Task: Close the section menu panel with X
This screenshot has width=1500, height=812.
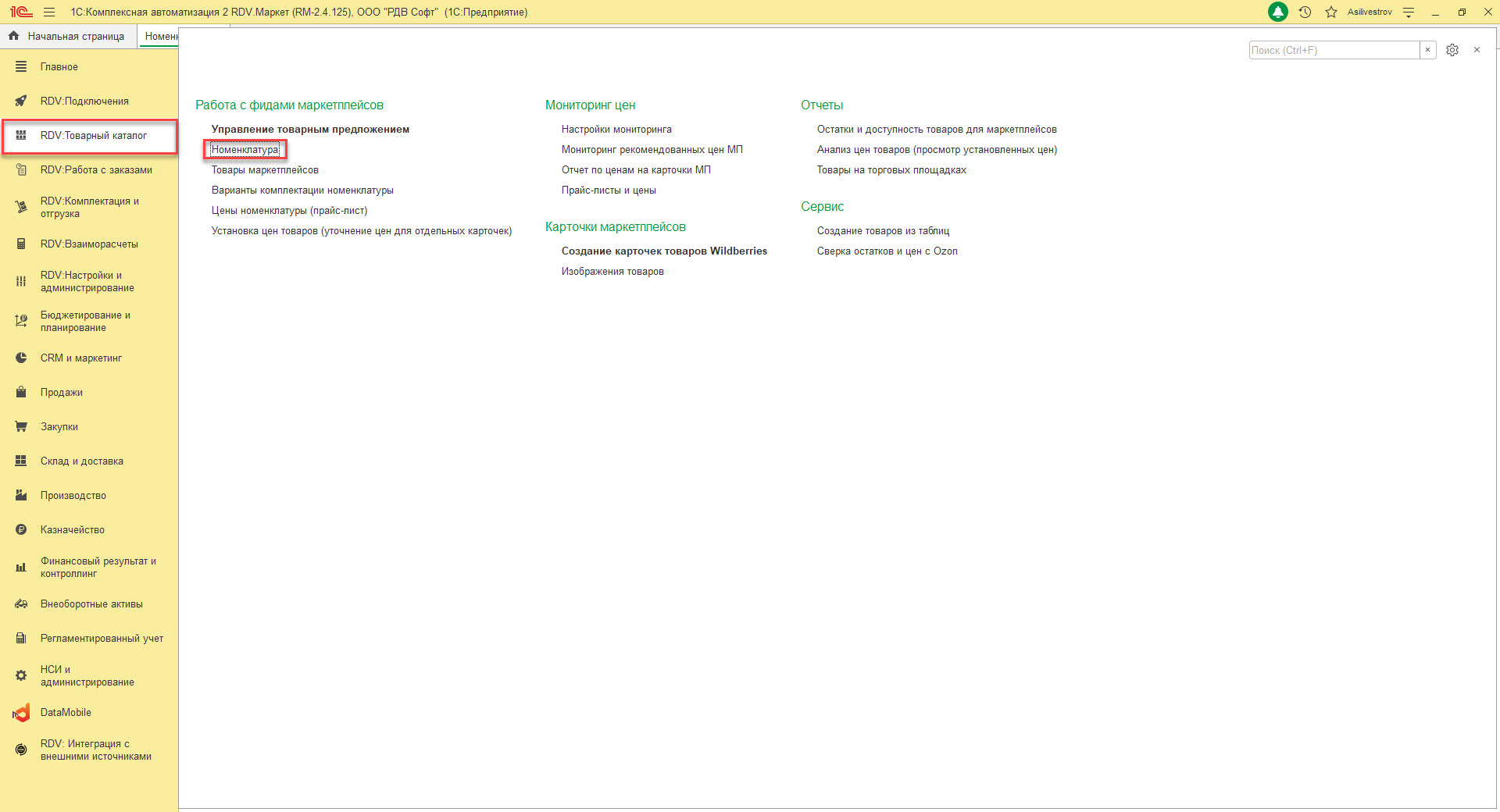Action: click(x=1477, y=50)
